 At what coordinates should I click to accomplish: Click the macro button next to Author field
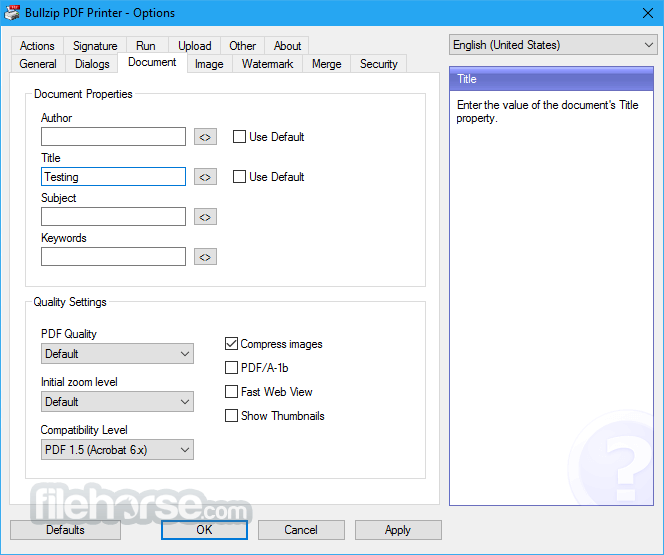pos(205,137)
